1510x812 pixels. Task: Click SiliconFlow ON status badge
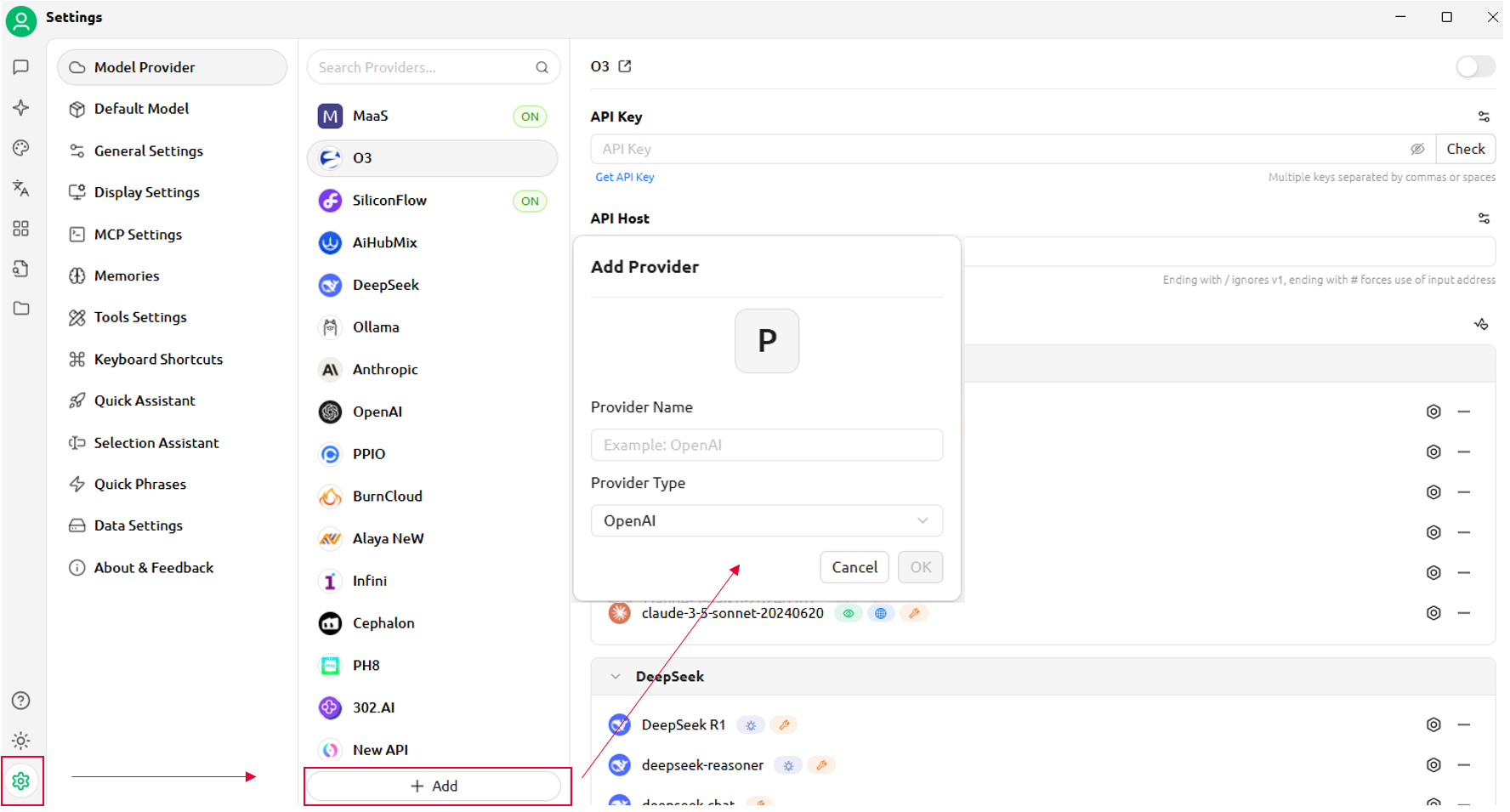click(x=530, y=202)
